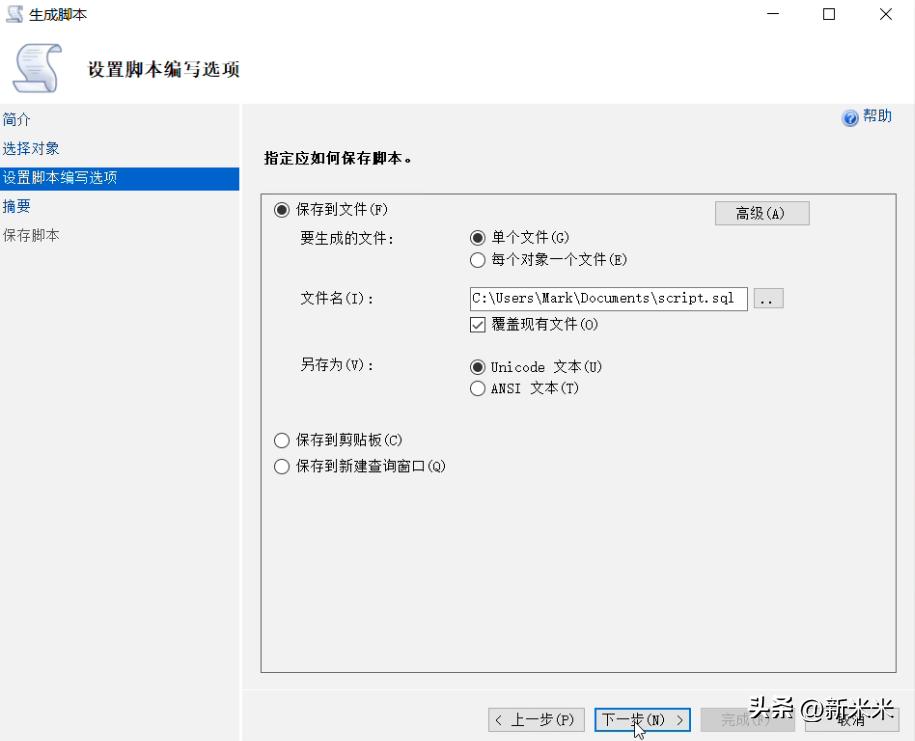Screen dimensions: 915x741
Task: Open the 选择对象 wizard step
Action: click(x=30, y=148)
